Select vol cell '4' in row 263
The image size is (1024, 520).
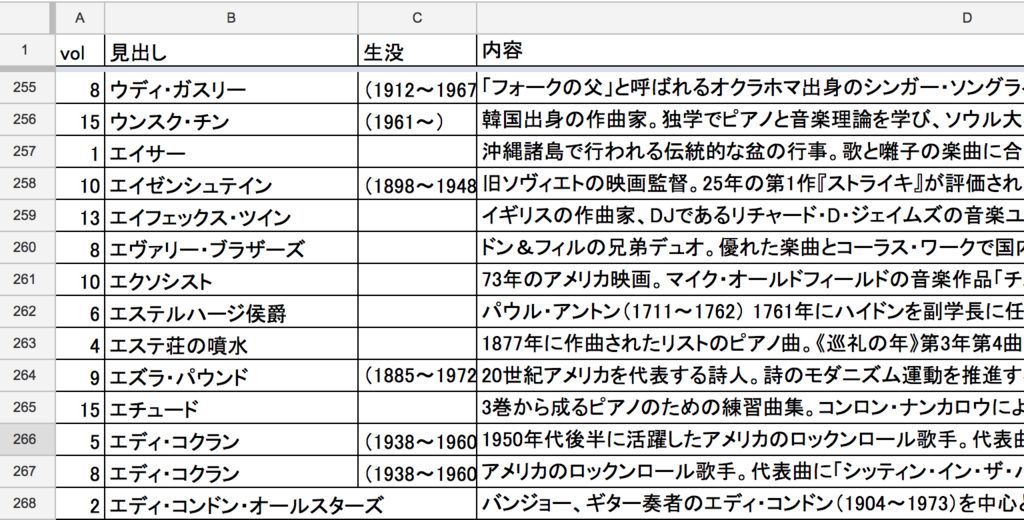(80, 344)
